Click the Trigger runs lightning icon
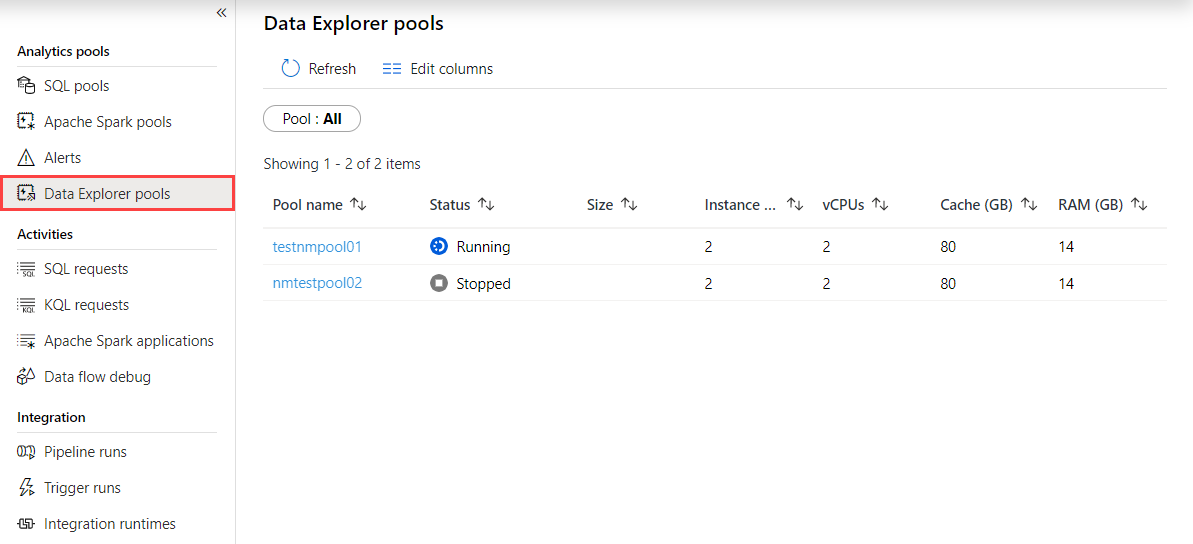The width and height of the screenshot is (1193, 544). [x=26, y=488]
